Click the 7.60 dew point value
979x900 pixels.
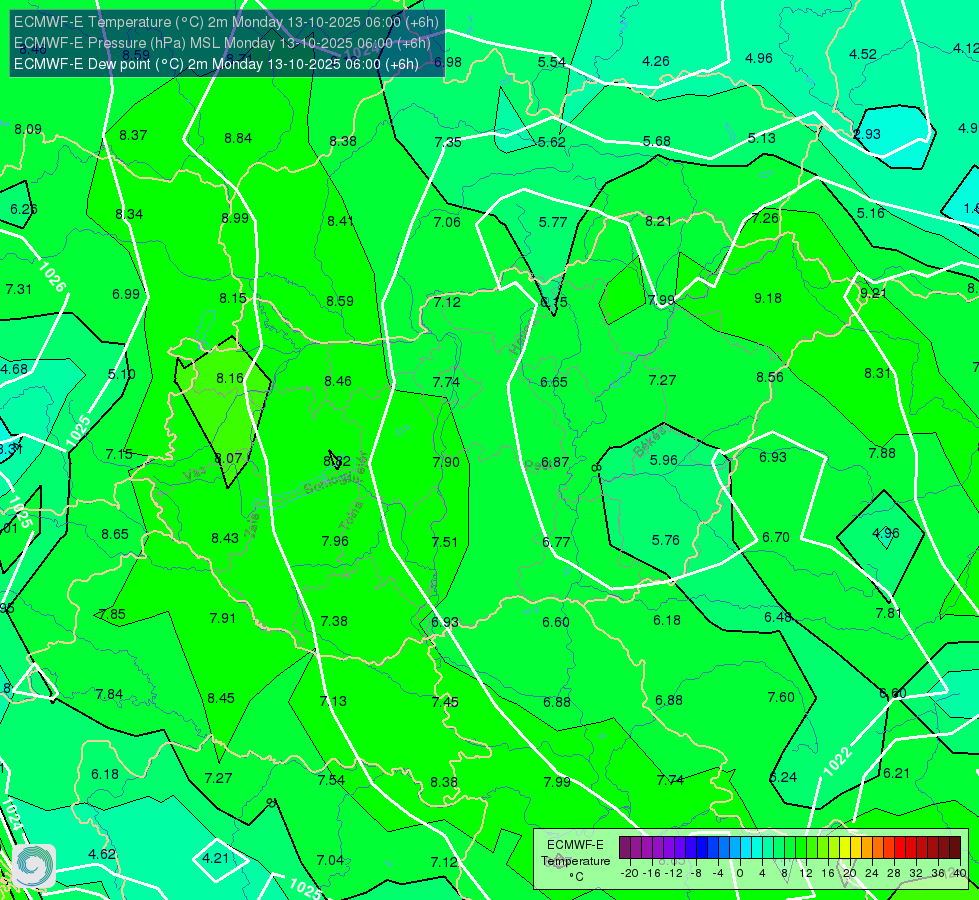coord(781,697)
